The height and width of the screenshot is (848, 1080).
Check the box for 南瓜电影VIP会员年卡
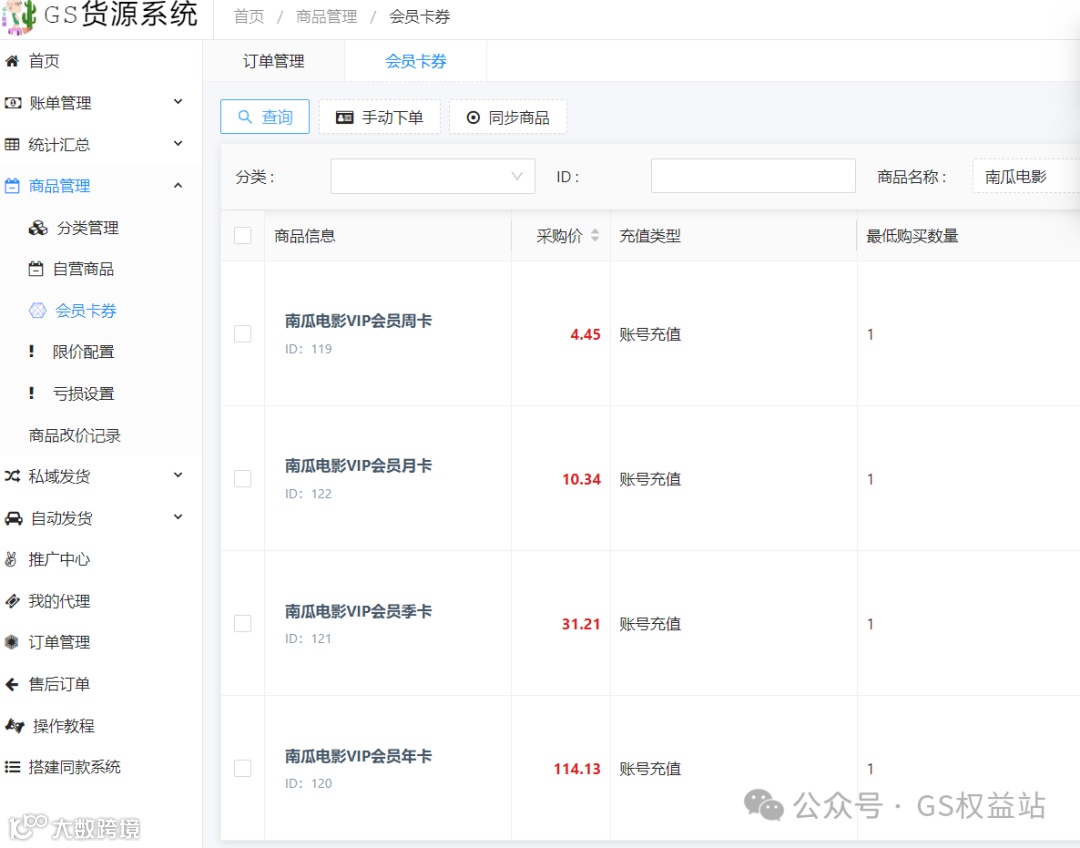pyautogui.click(x=242, y=768)
